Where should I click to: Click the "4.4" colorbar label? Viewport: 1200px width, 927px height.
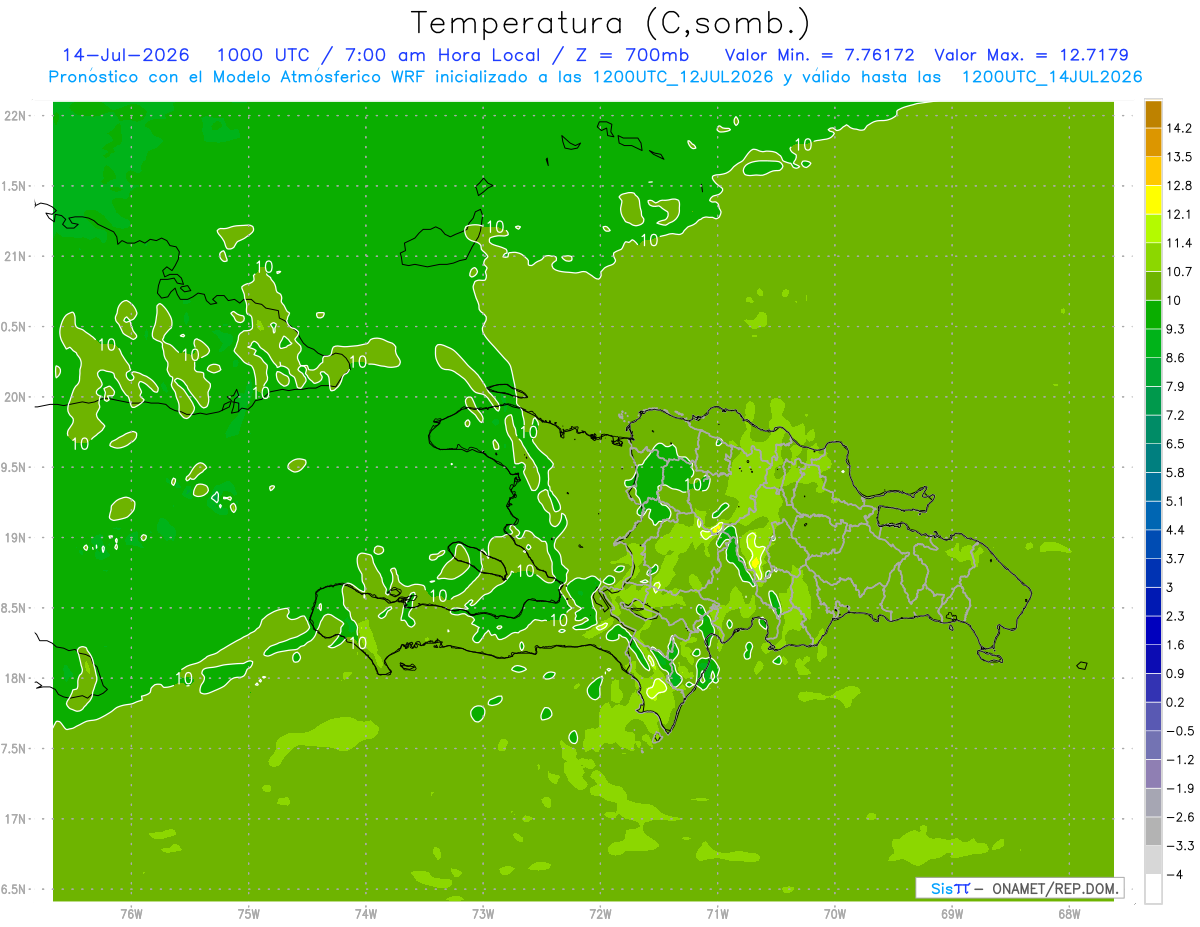point(1176,530)
